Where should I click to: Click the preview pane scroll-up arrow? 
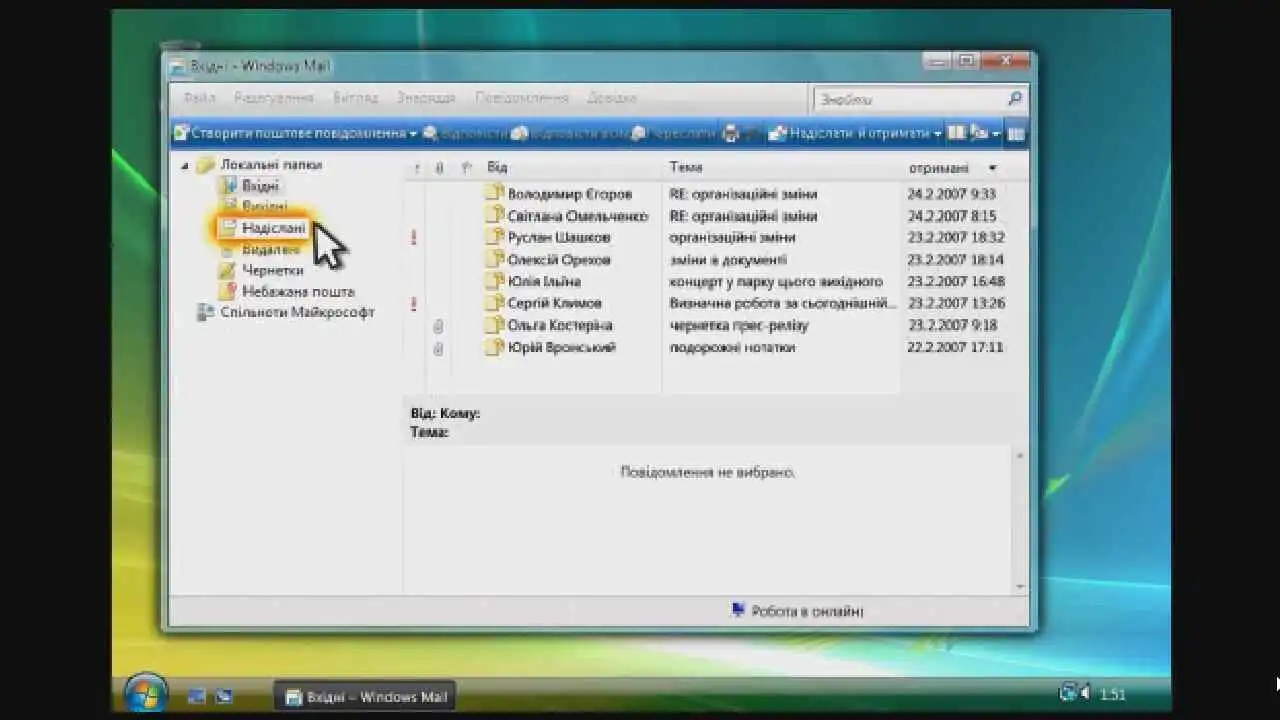1019,456
